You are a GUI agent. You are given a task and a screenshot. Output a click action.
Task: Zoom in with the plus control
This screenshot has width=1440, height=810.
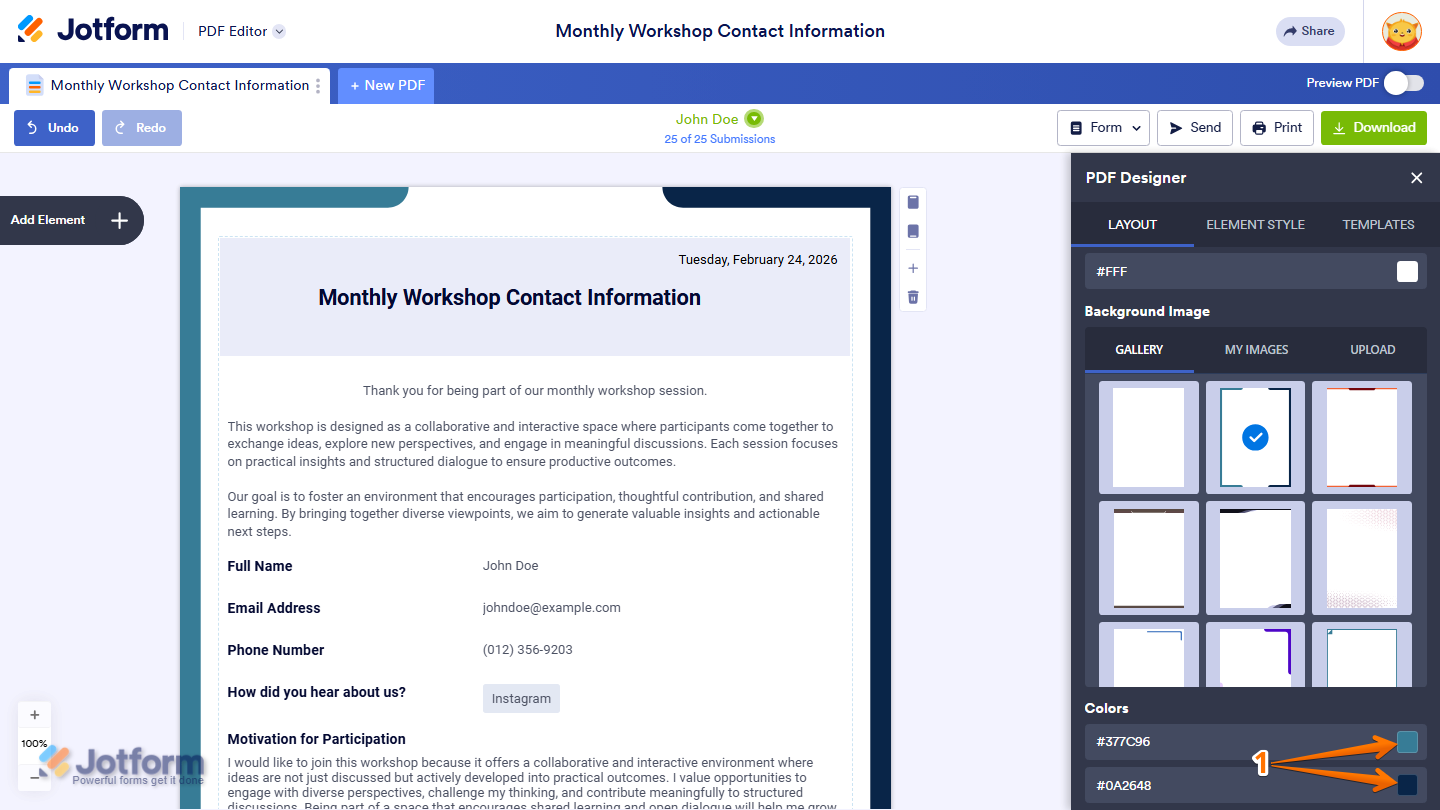(34, 714)
